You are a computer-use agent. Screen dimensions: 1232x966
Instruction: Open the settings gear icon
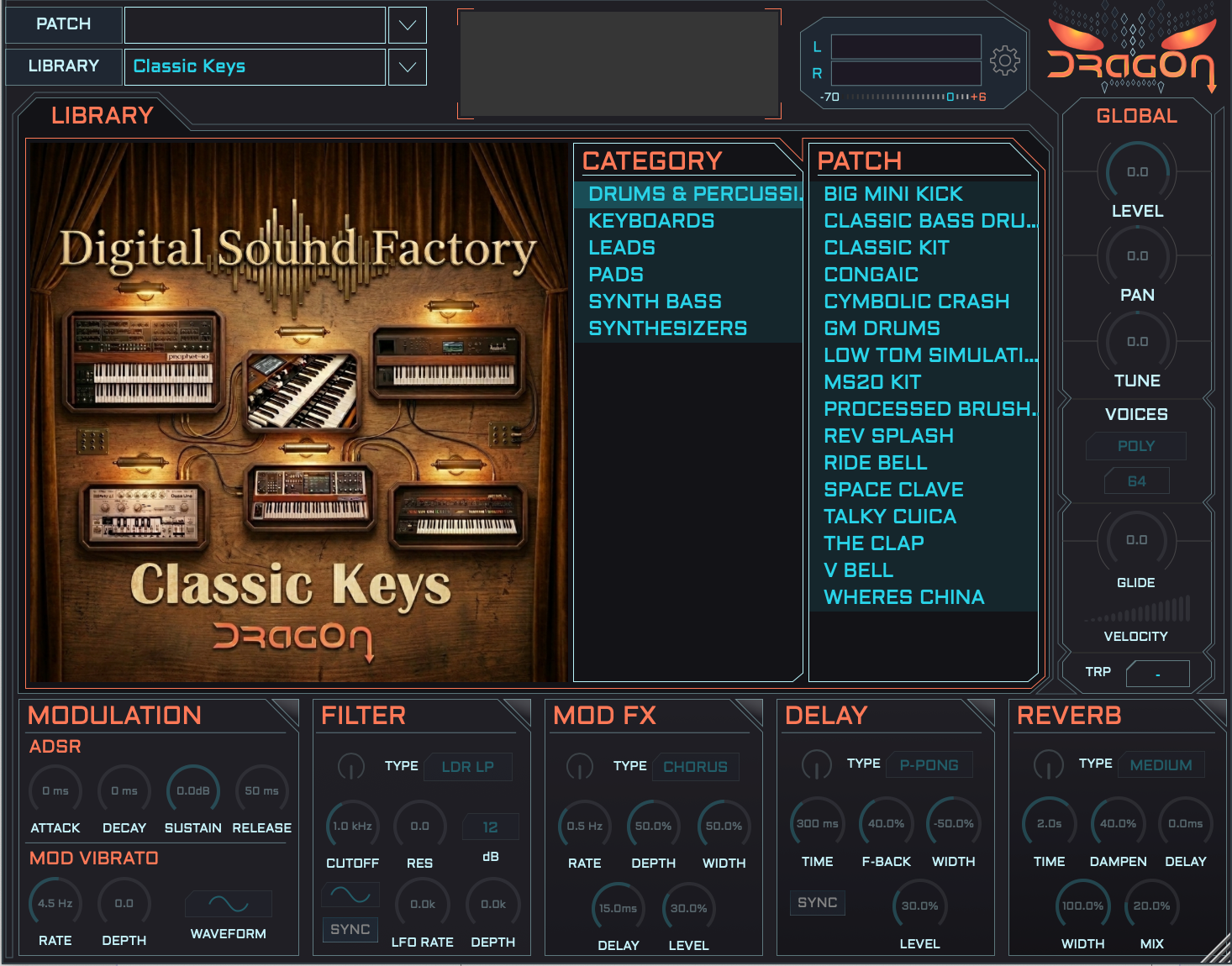pos(1004,60)
